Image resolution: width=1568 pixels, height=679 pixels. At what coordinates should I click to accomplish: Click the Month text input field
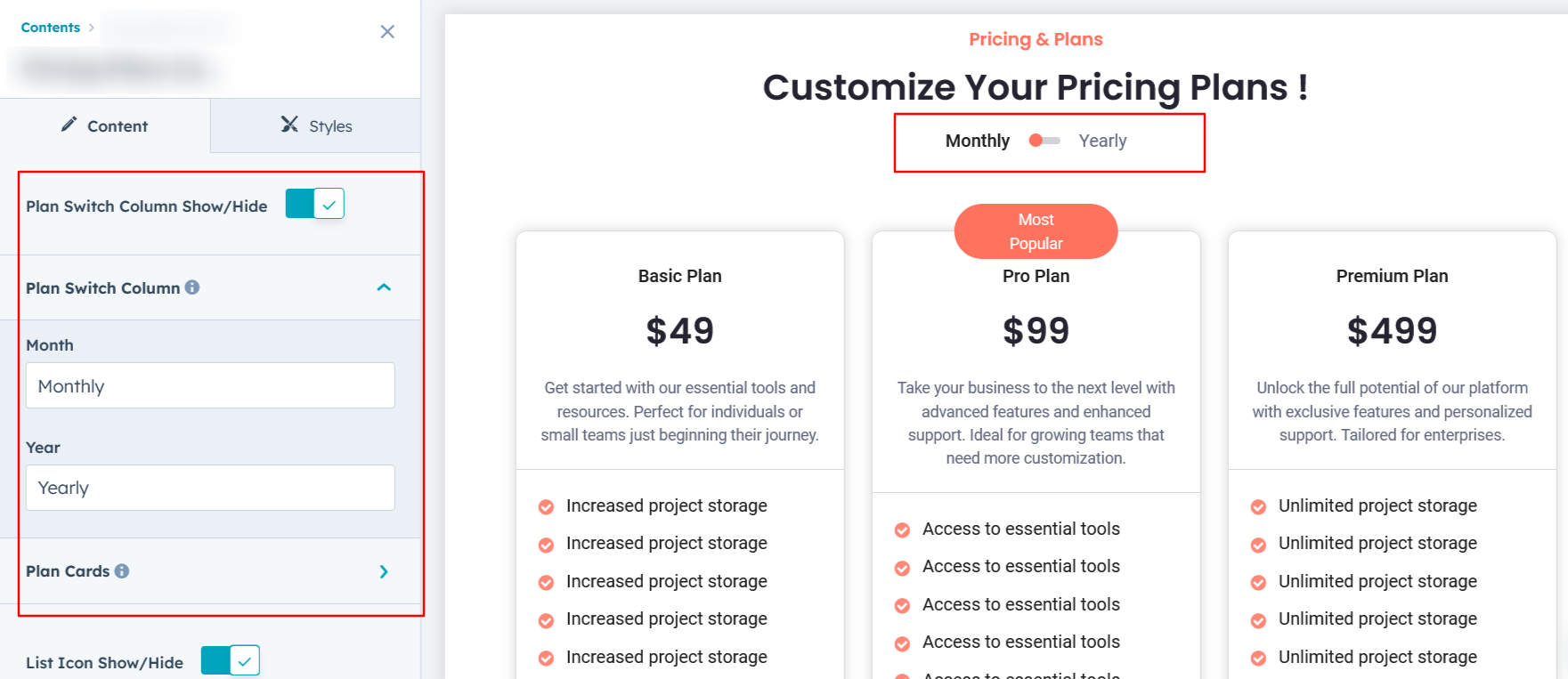point(210,386)
